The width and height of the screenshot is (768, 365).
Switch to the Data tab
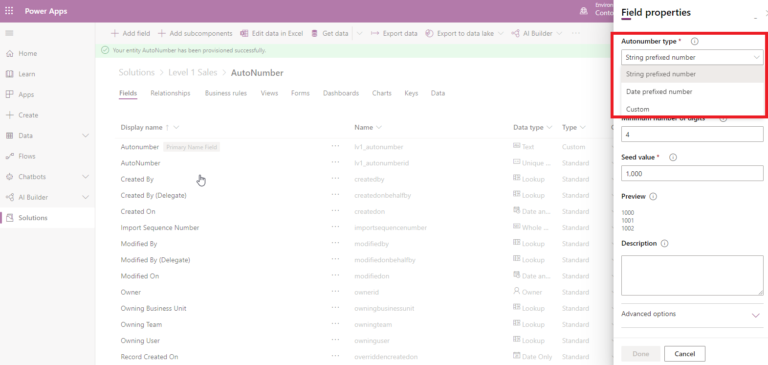coord(438,93)
